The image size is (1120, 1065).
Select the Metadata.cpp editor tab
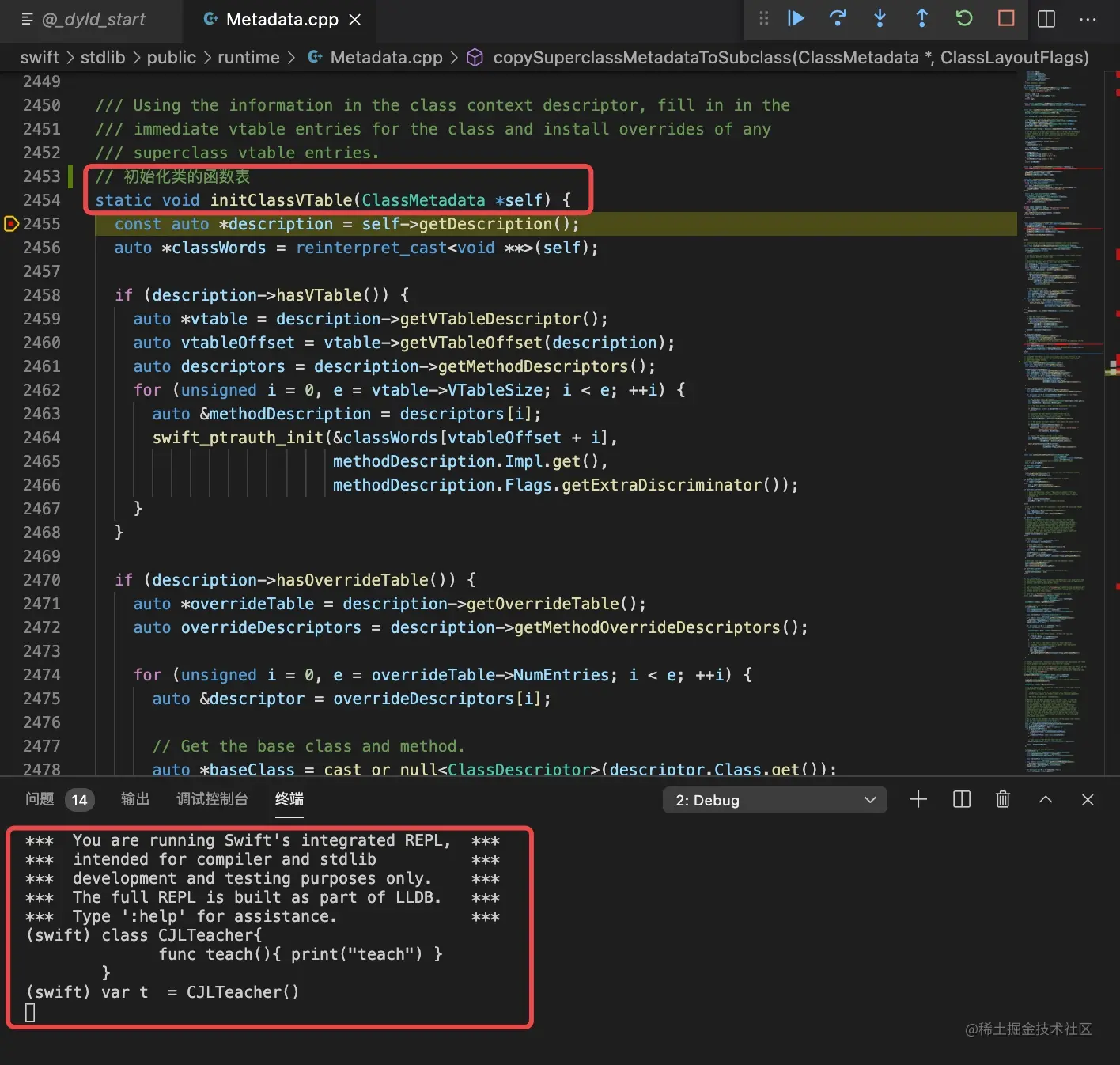click(x=281, y=20)
